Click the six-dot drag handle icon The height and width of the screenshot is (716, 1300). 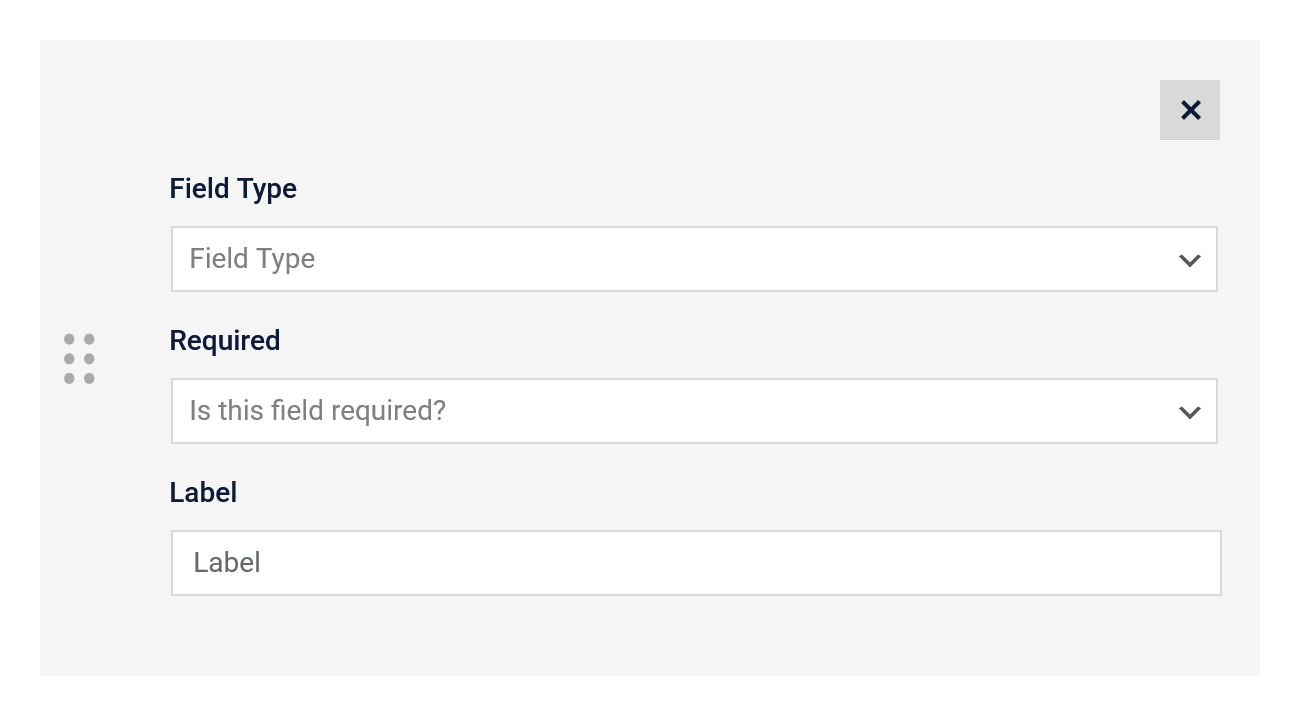79,359
